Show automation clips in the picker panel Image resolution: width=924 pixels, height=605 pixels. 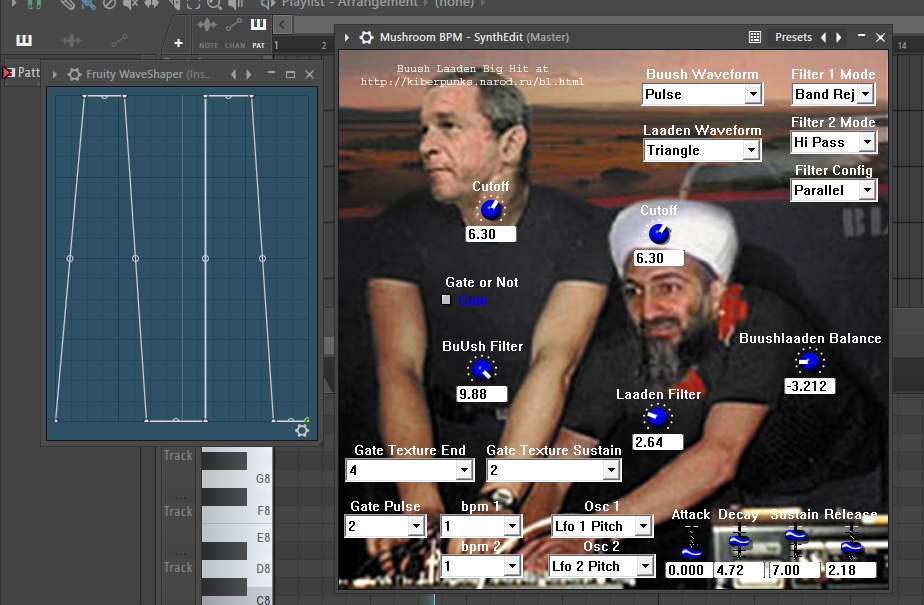pyautogui.click(x=119, y=40)
